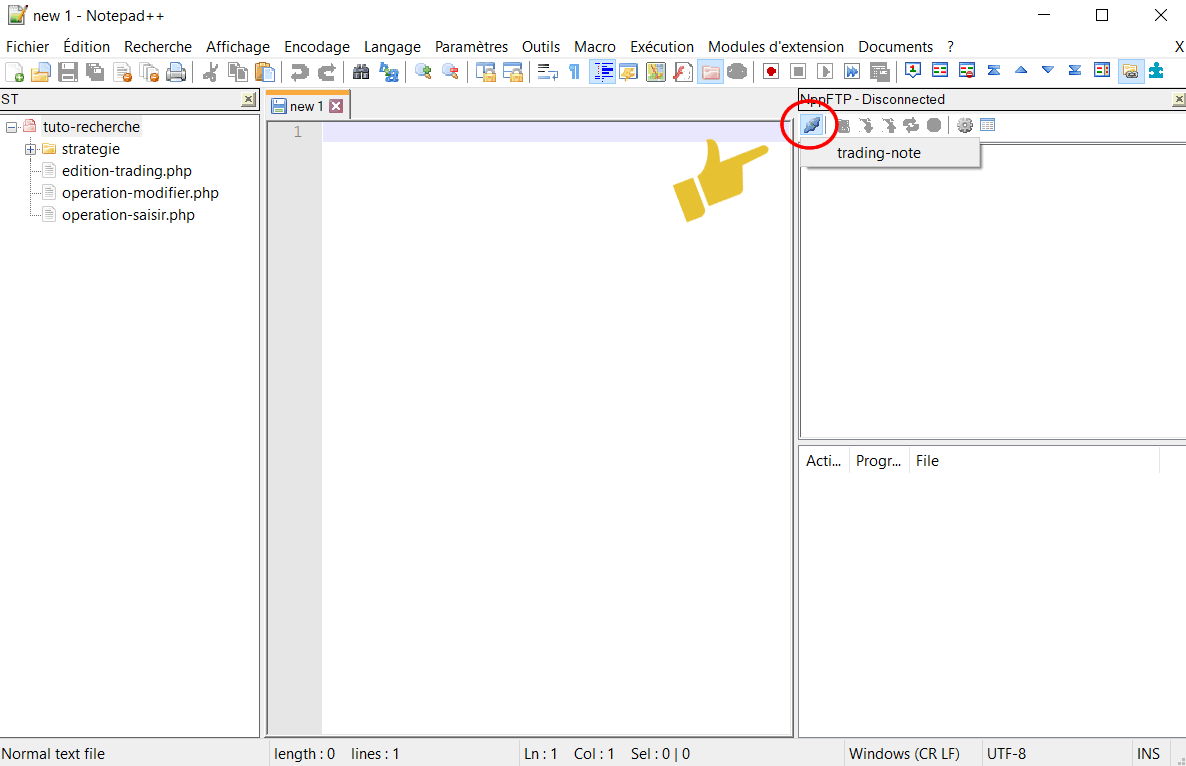This screenshot has width=1186, height=766.
Task: Open the Édition menu
Action: pos(86,47)
